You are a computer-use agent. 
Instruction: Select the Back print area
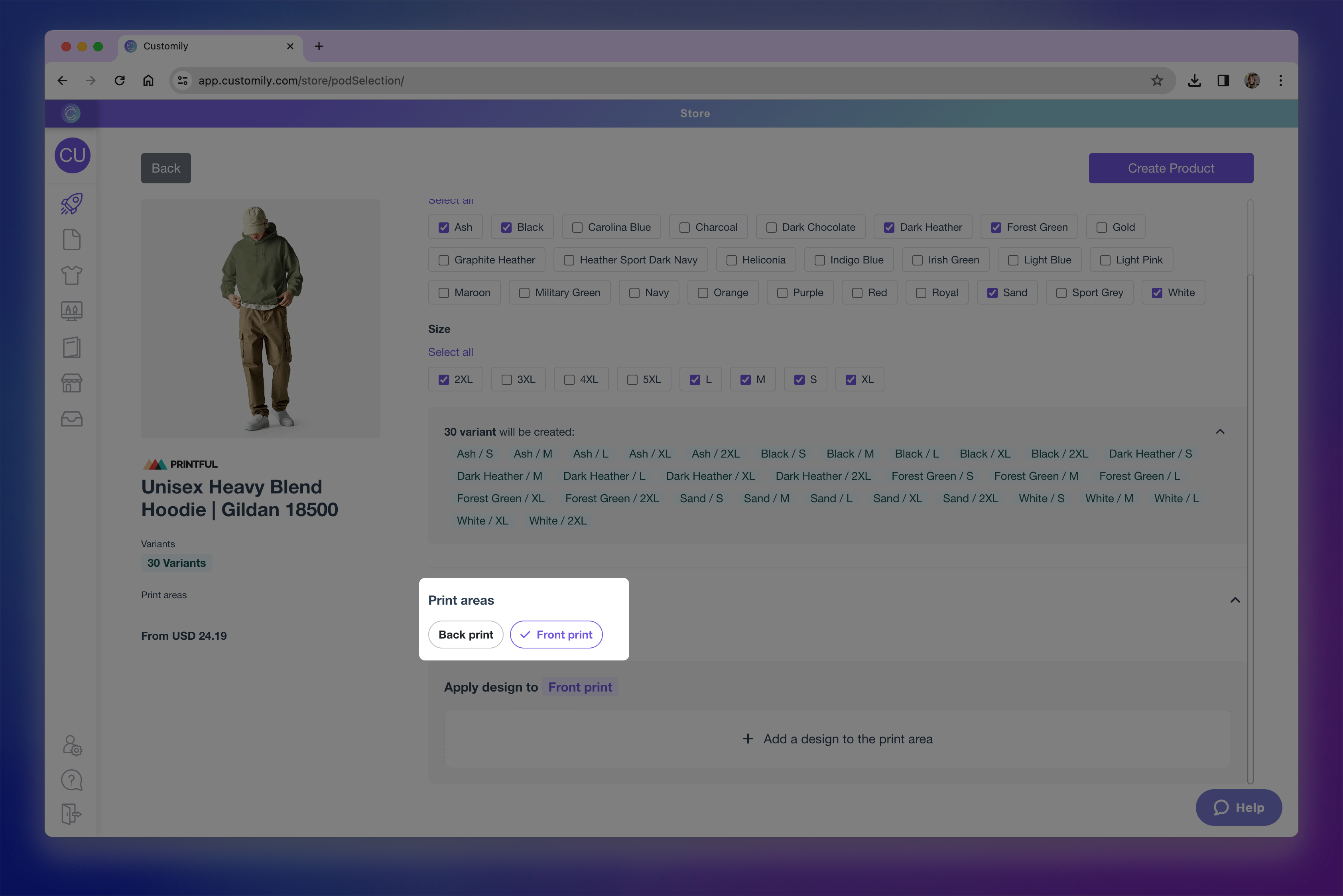pos(465,635)
